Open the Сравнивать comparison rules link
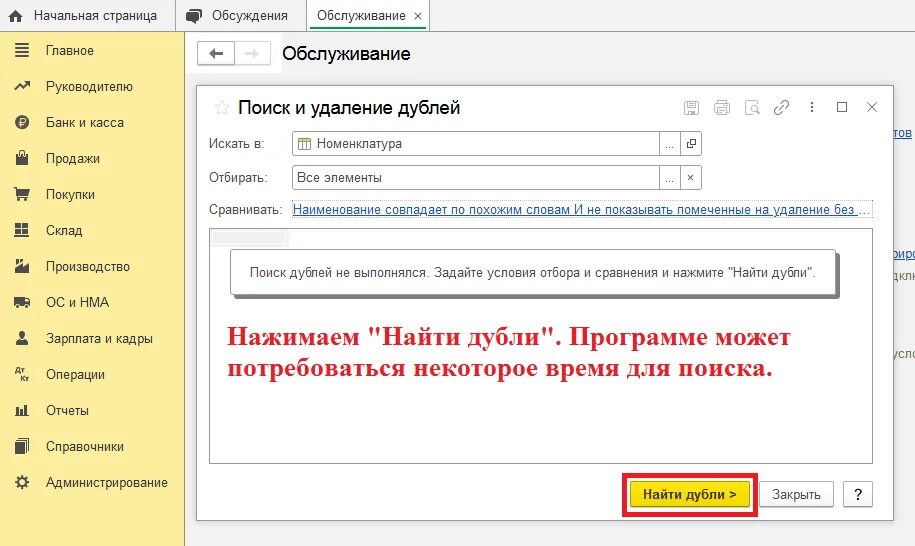Viewport: 915px width, 546px height. tap(582, 209)
